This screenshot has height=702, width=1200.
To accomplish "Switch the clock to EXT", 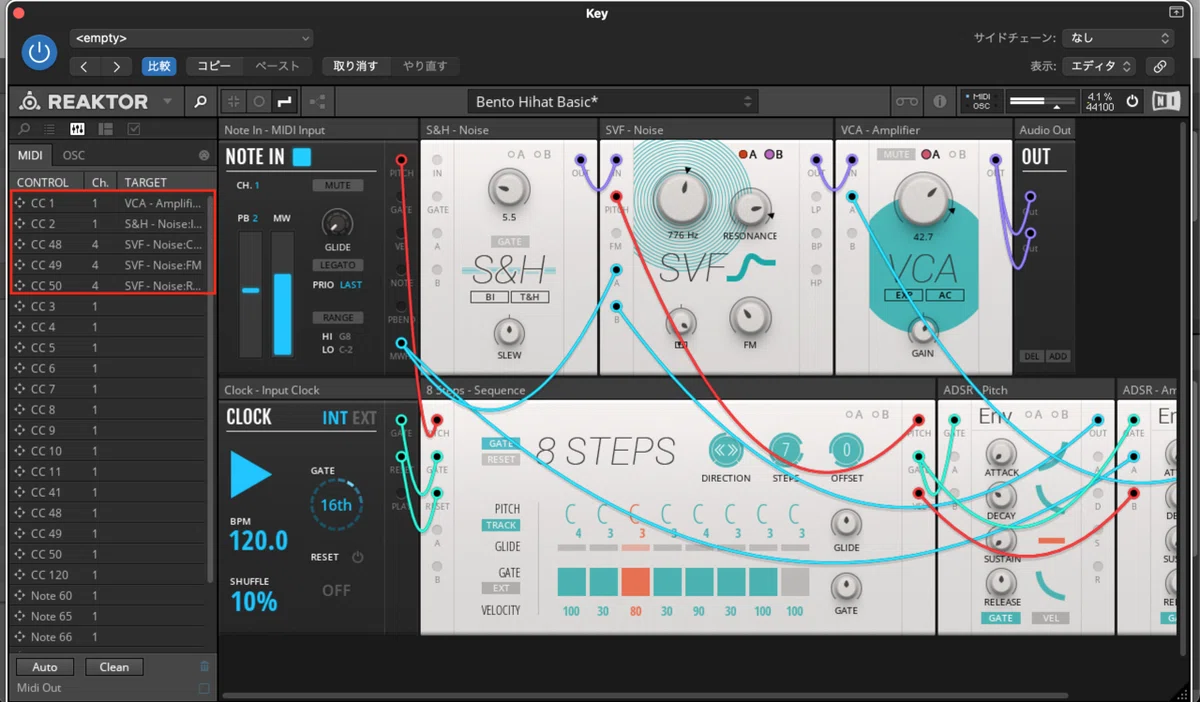I will [365, 418].
